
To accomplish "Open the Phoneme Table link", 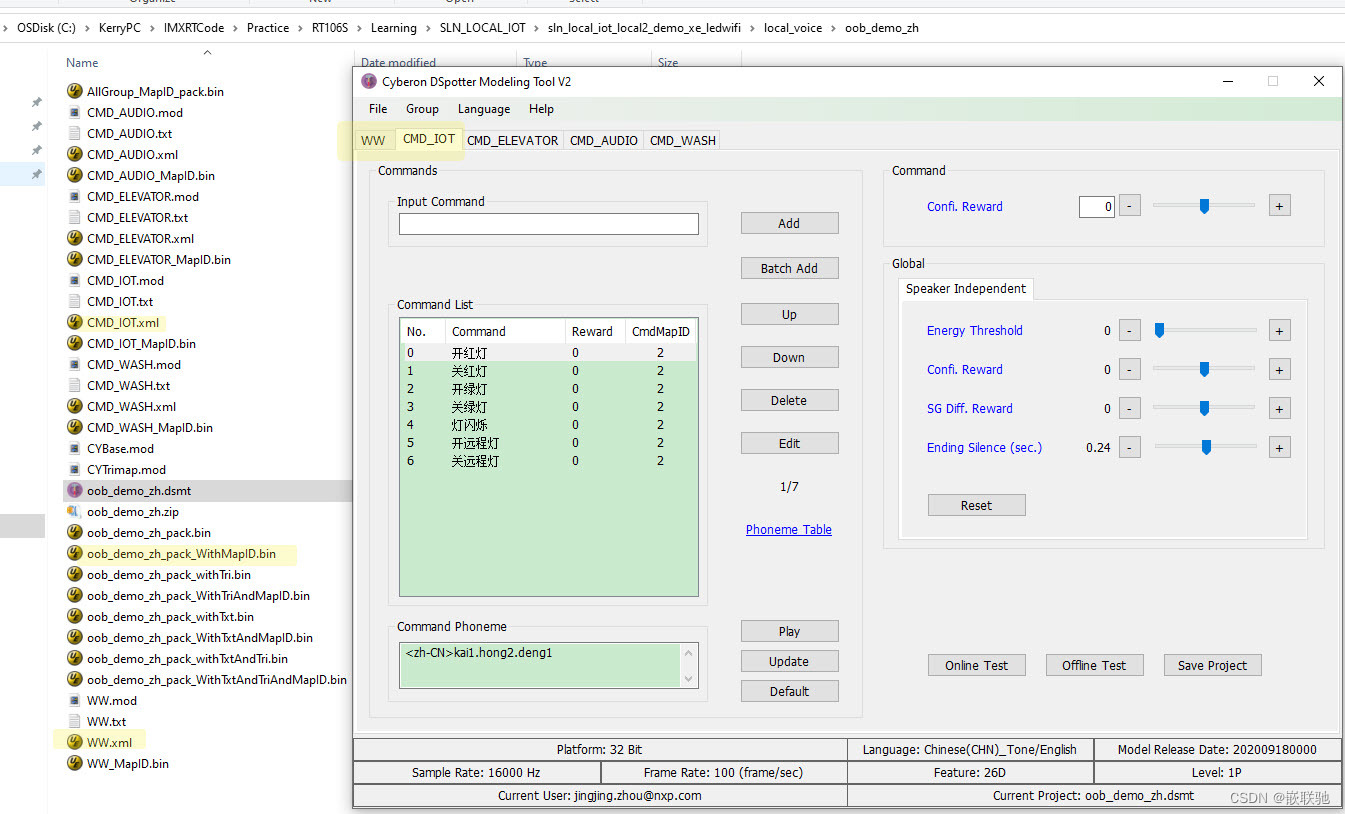I will pos(789,530).
